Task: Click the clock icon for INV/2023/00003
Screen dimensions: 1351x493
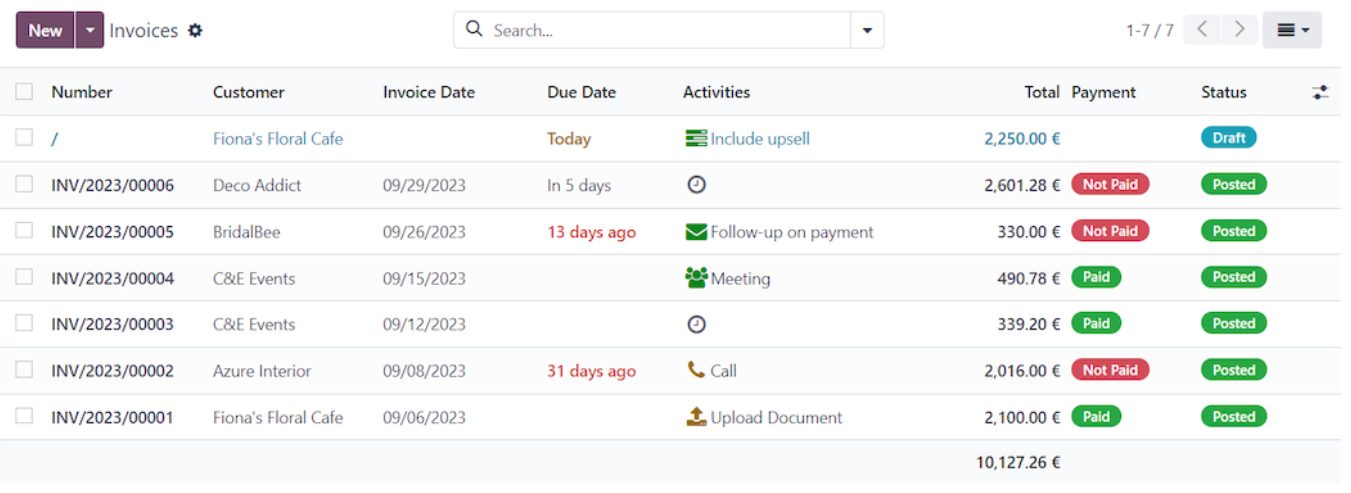Action: [x=696, y=324]
